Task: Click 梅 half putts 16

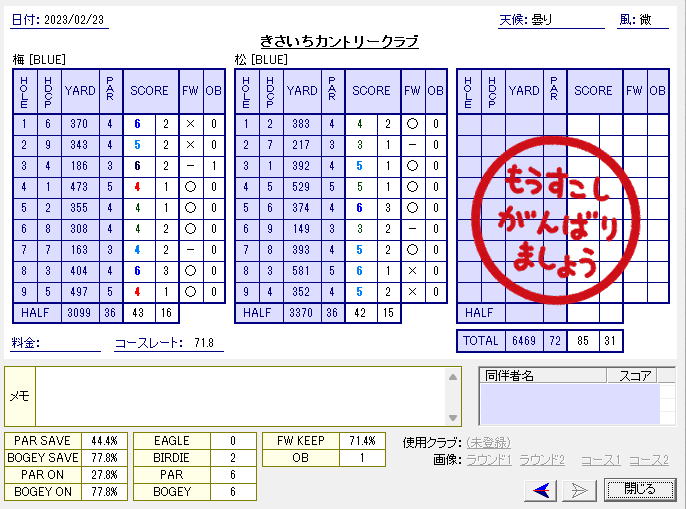Action: (x=166, y=313)
